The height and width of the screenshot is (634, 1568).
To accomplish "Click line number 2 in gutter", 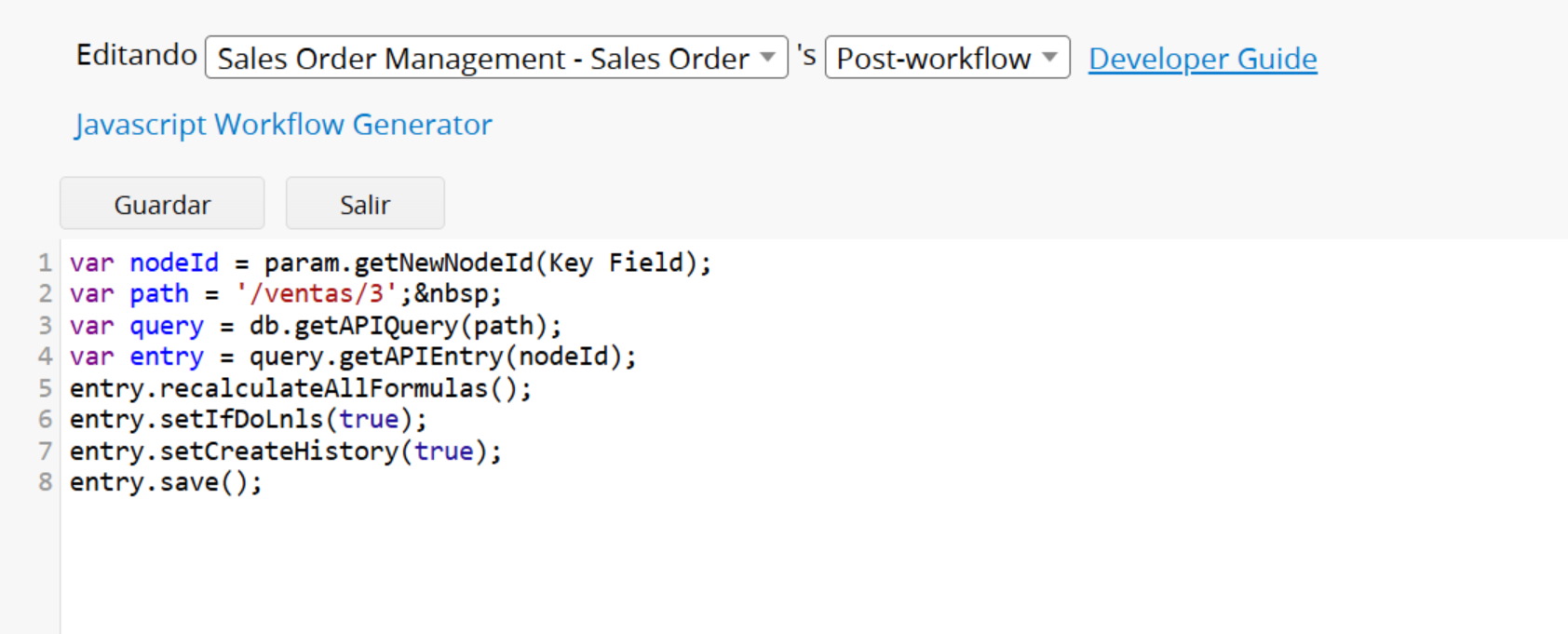I will click(x=45, y=294).
